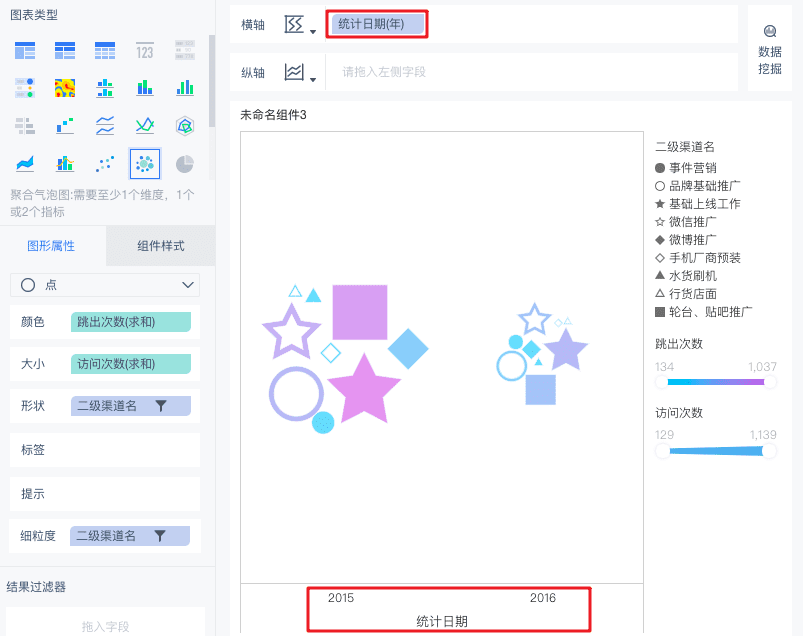The image size is (803, 636).
Task: Select the multi-panel bar chart type
Action: [x=105, y=88]
